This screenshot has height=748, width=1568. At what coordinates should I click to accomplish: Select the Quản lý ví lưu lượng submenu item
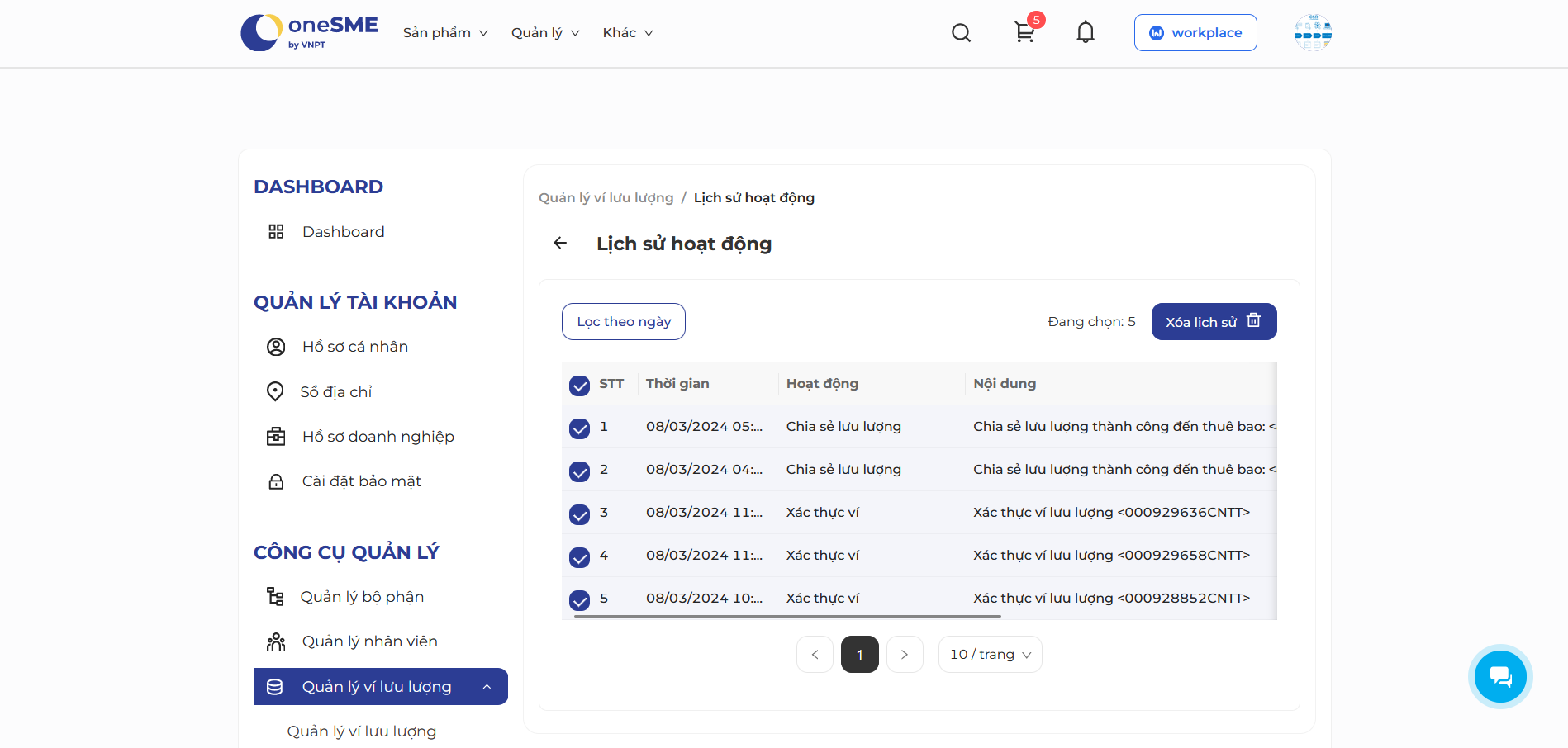(362, 731)
